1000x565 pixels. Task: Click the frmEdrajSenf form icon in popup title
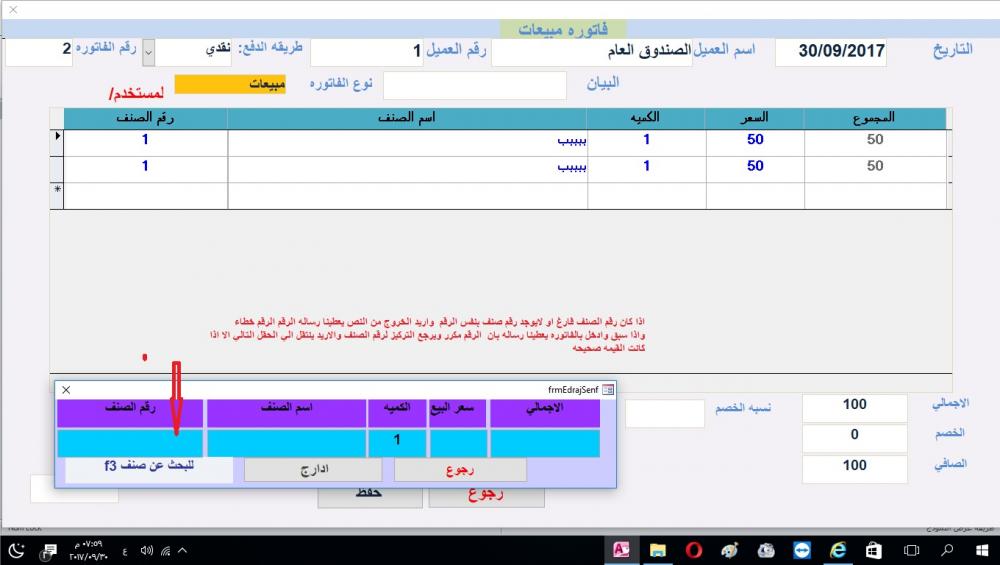(x=608, y=390)
